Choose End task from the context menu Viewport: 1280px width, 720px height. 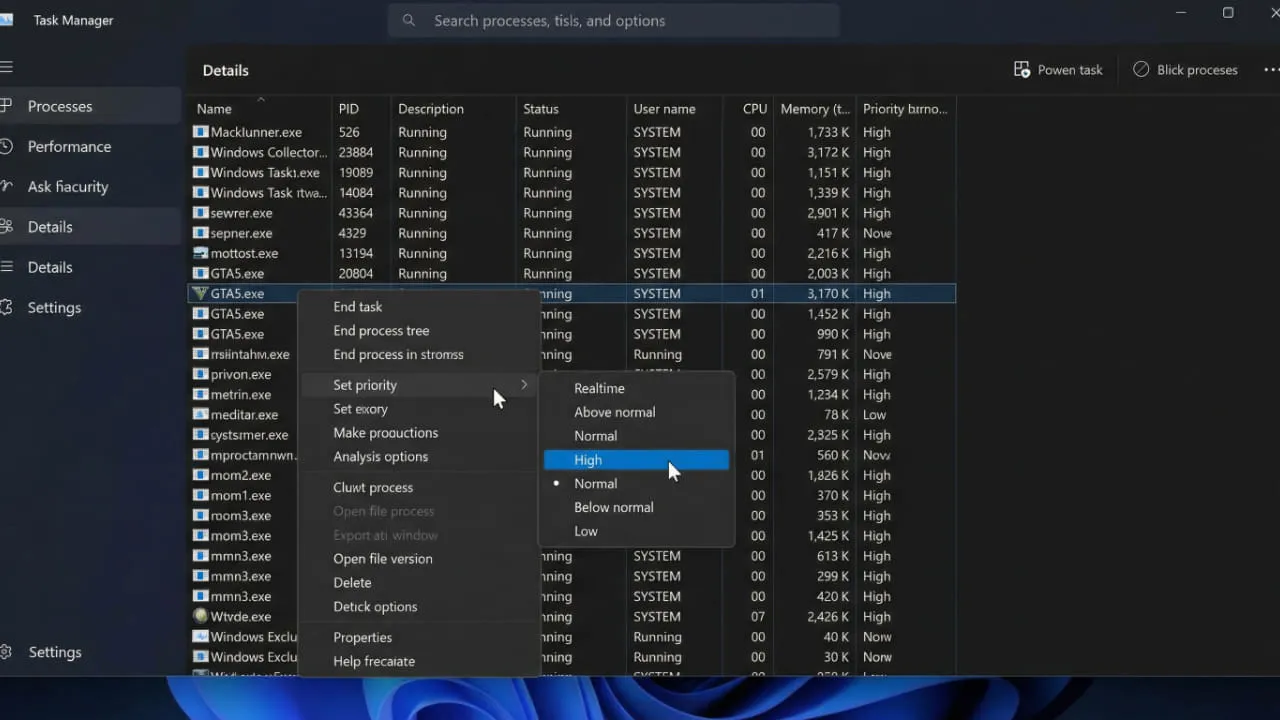click(358, 306)
